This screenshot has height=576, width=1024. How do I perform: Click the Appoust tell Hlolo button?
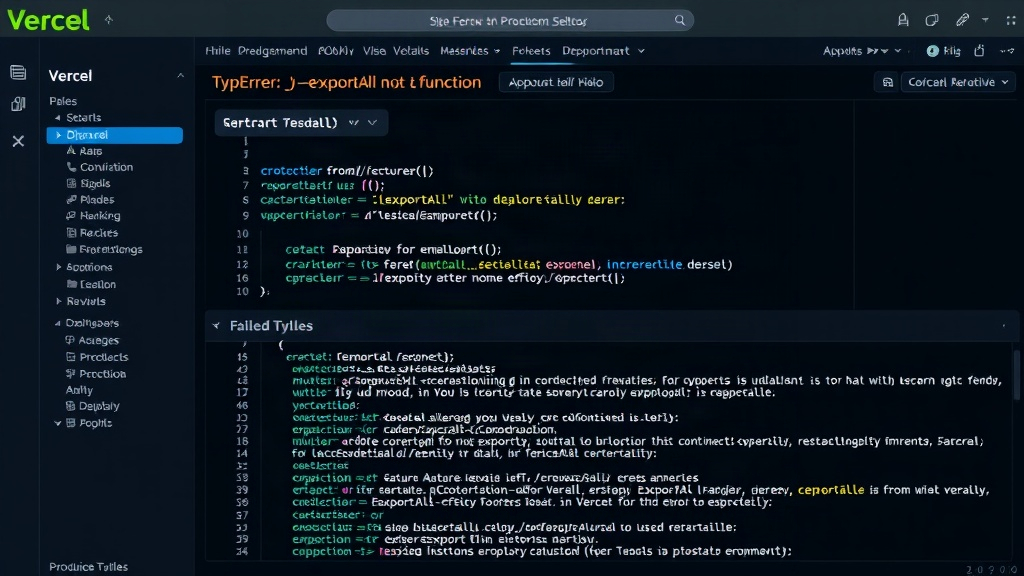pyautogui.click(x=556, y=82)
